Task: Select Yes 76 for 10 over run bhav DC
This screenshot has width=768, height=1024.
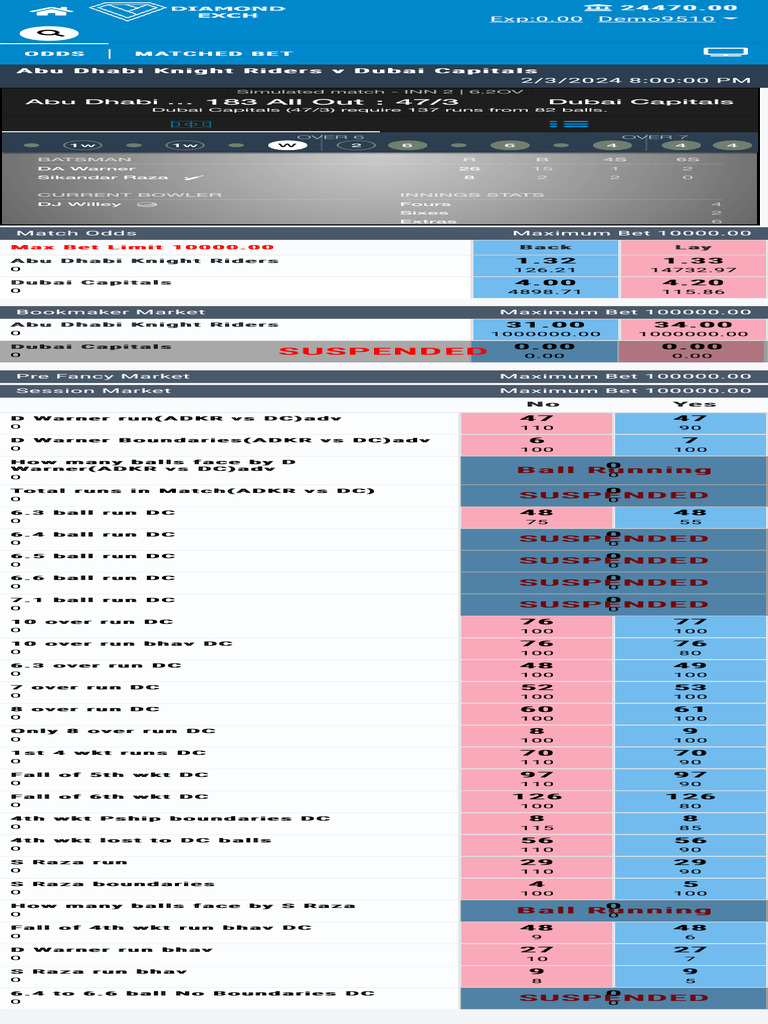Action: click(691, 648)
